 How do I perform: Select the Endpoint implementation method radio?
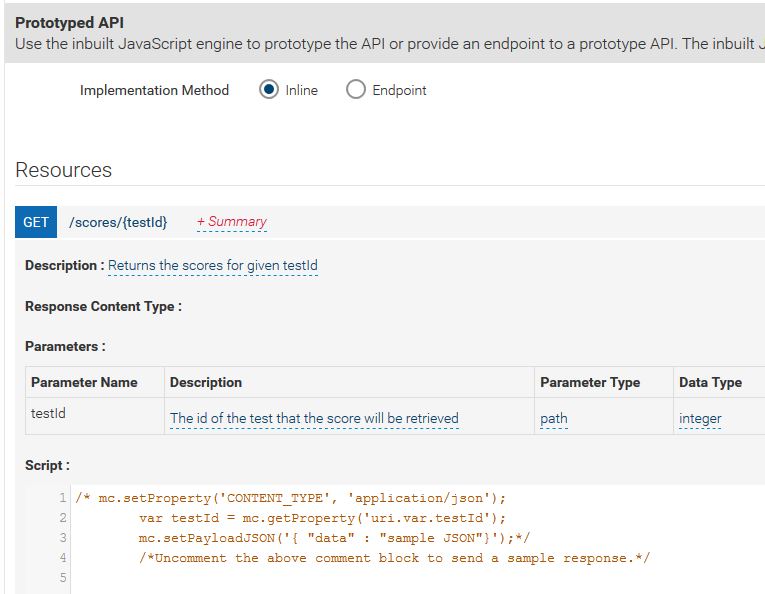(356, 89)
